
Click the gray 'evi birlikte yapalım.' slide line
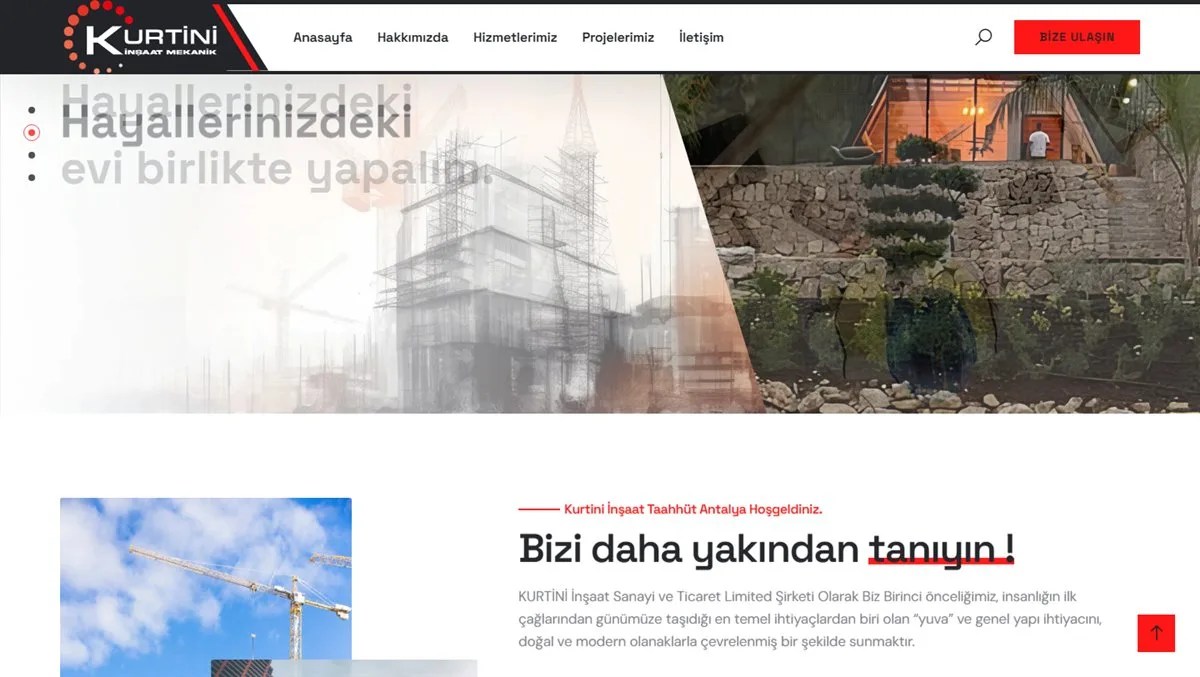click(277, 170)
